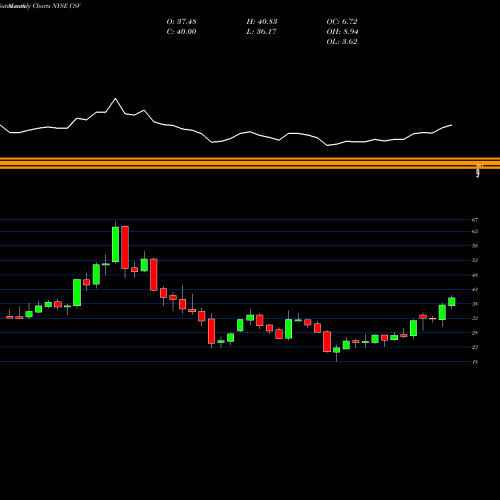Click the '52' price axis label

pyautogui.click(x=475, y=260)
